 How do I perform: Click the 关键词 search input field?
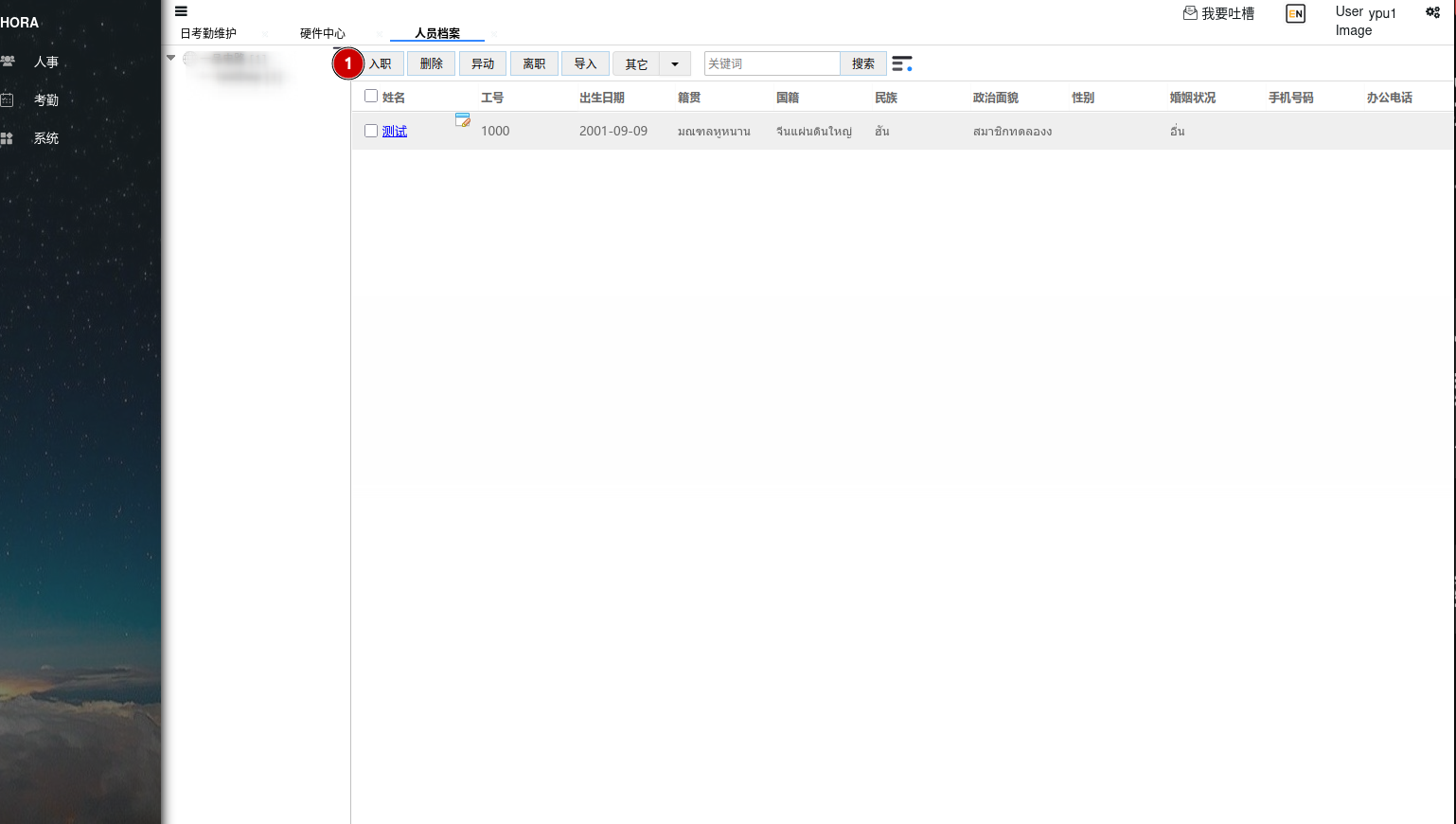[x=772, y=63]
